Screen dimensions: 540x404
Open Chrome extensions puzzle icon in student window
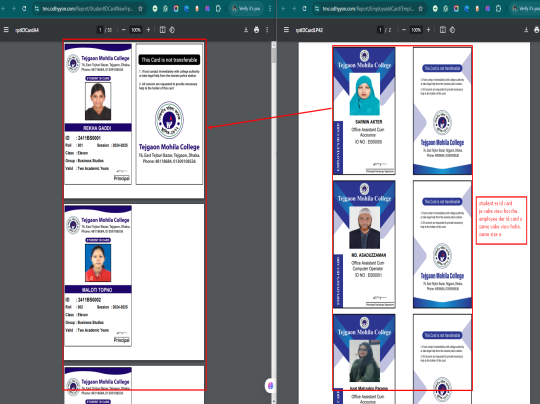[x=218, y=9]
